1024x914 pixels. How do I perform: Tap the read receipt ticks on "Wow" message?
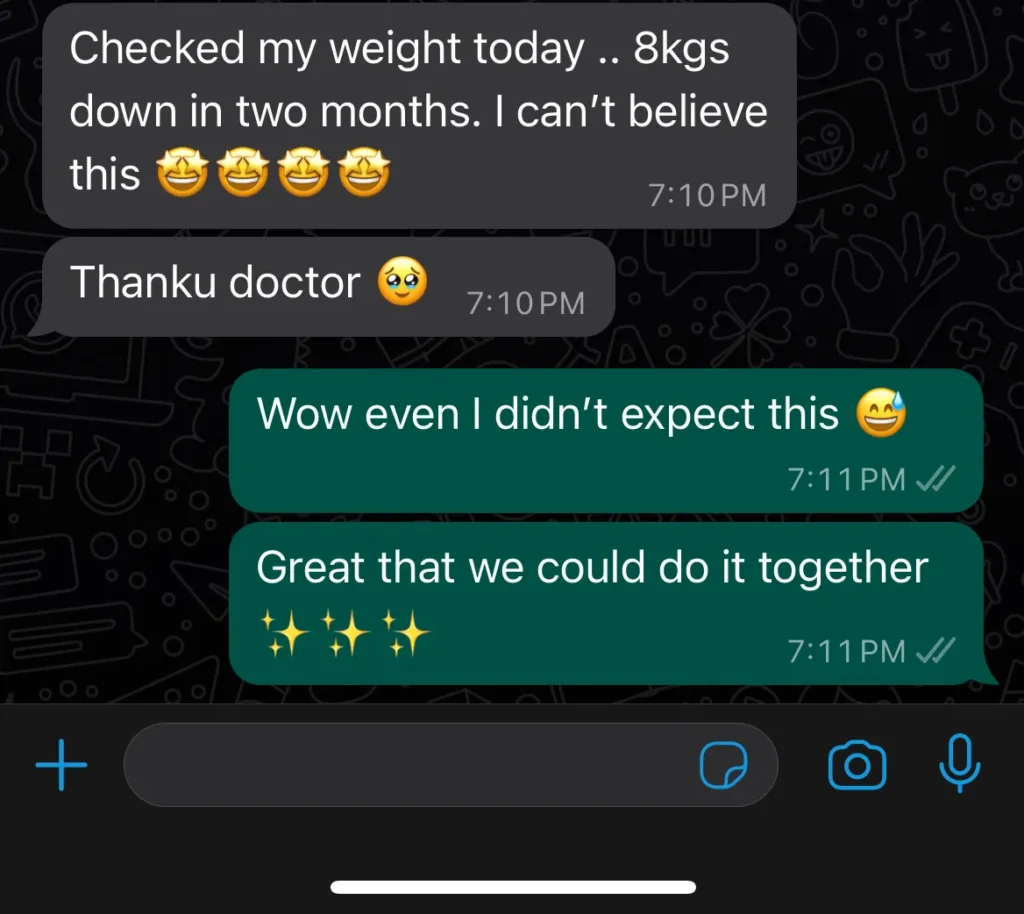point(935,479)
